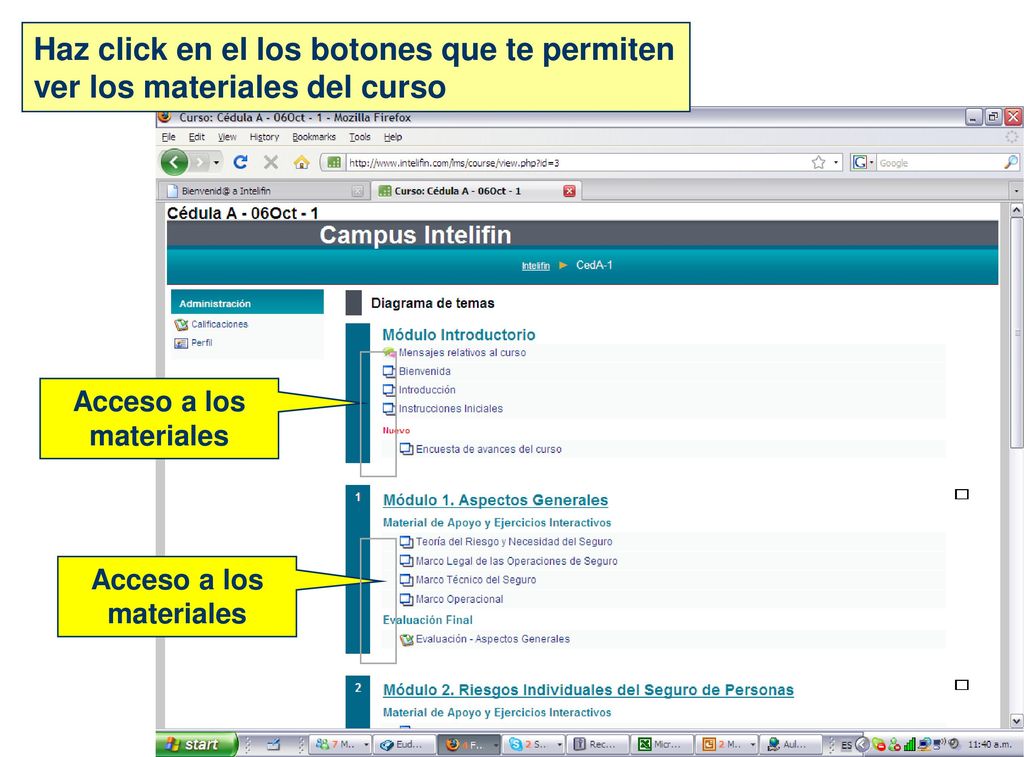This screenshot has width=1024, height=757.
Task: Open the Edit menu
Action: [197, 137]
